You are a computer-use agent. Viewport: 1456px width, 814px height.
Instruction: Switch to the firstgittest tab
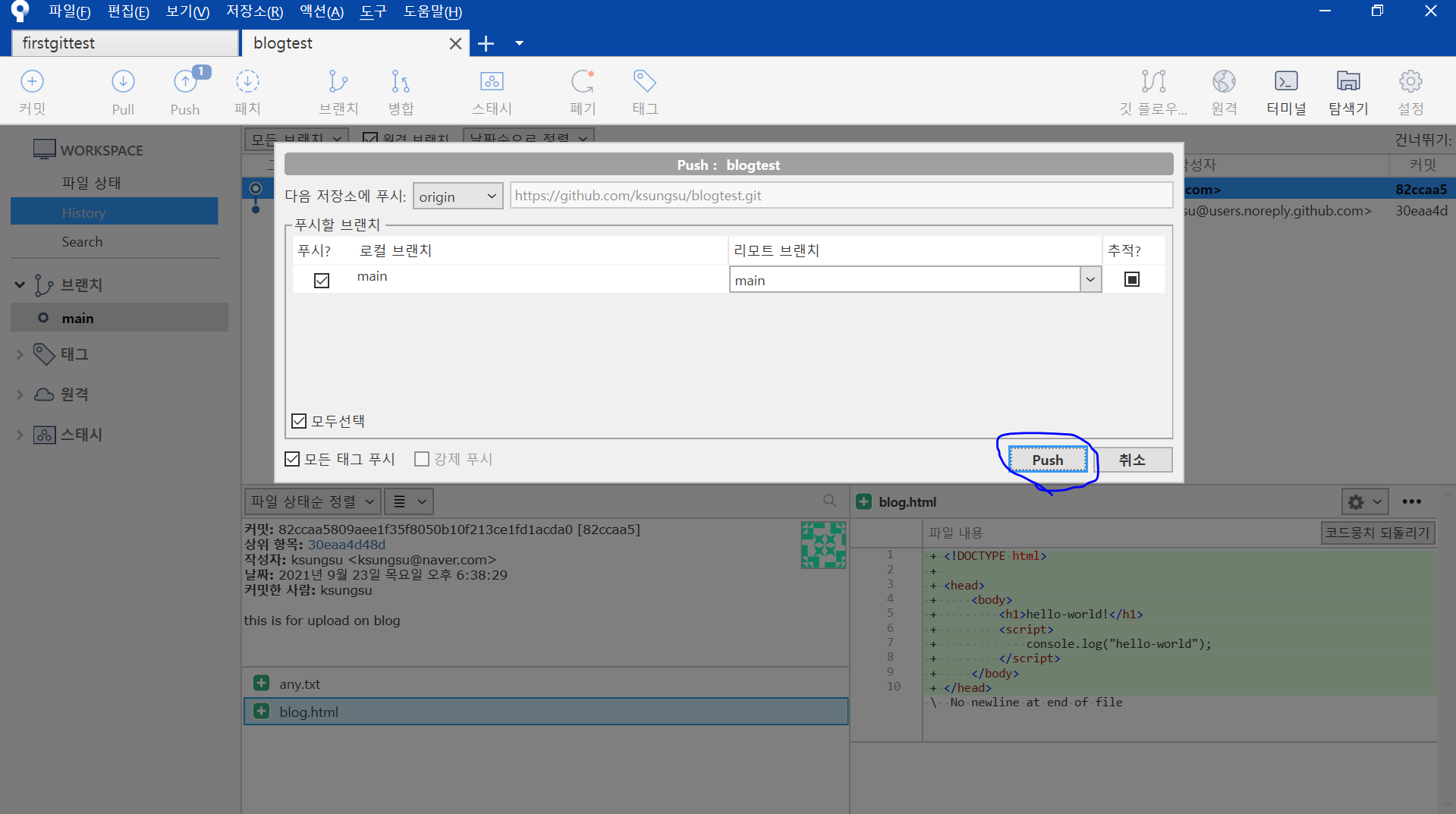(x=125, y=43)
